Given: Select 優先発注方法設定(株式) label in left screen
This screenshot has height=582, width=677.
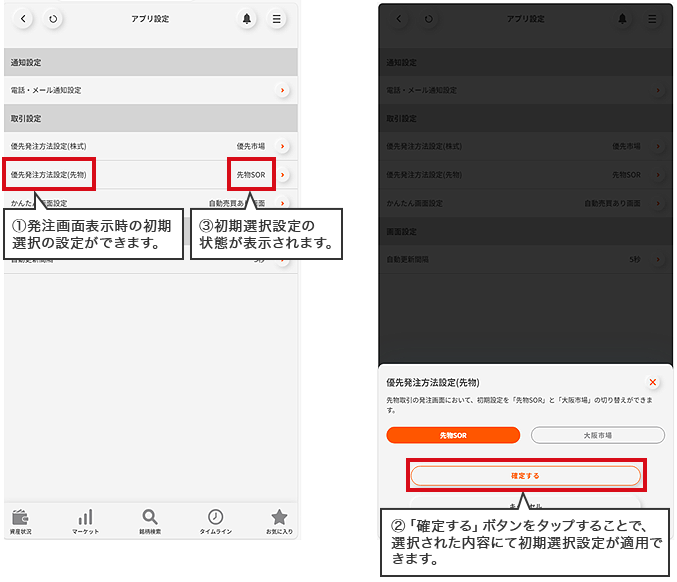Looking at the screenshot, I should [48, 146].
